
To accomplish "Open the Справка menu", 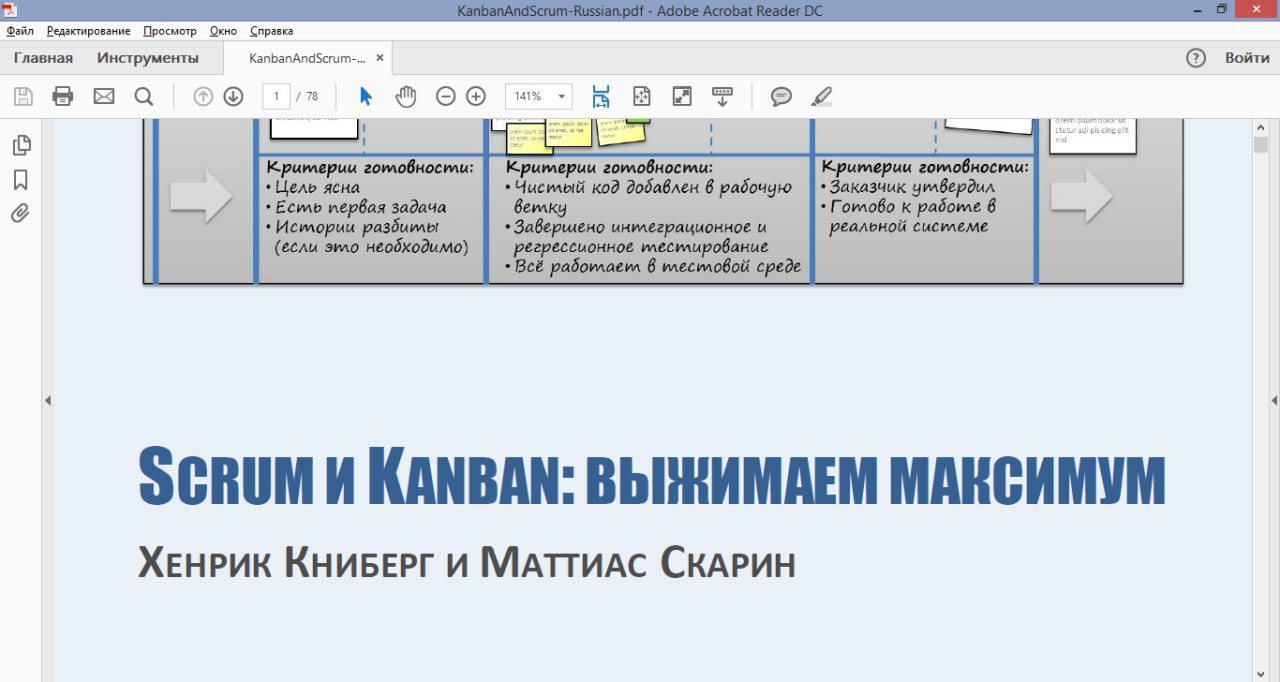I will (271, 31).
